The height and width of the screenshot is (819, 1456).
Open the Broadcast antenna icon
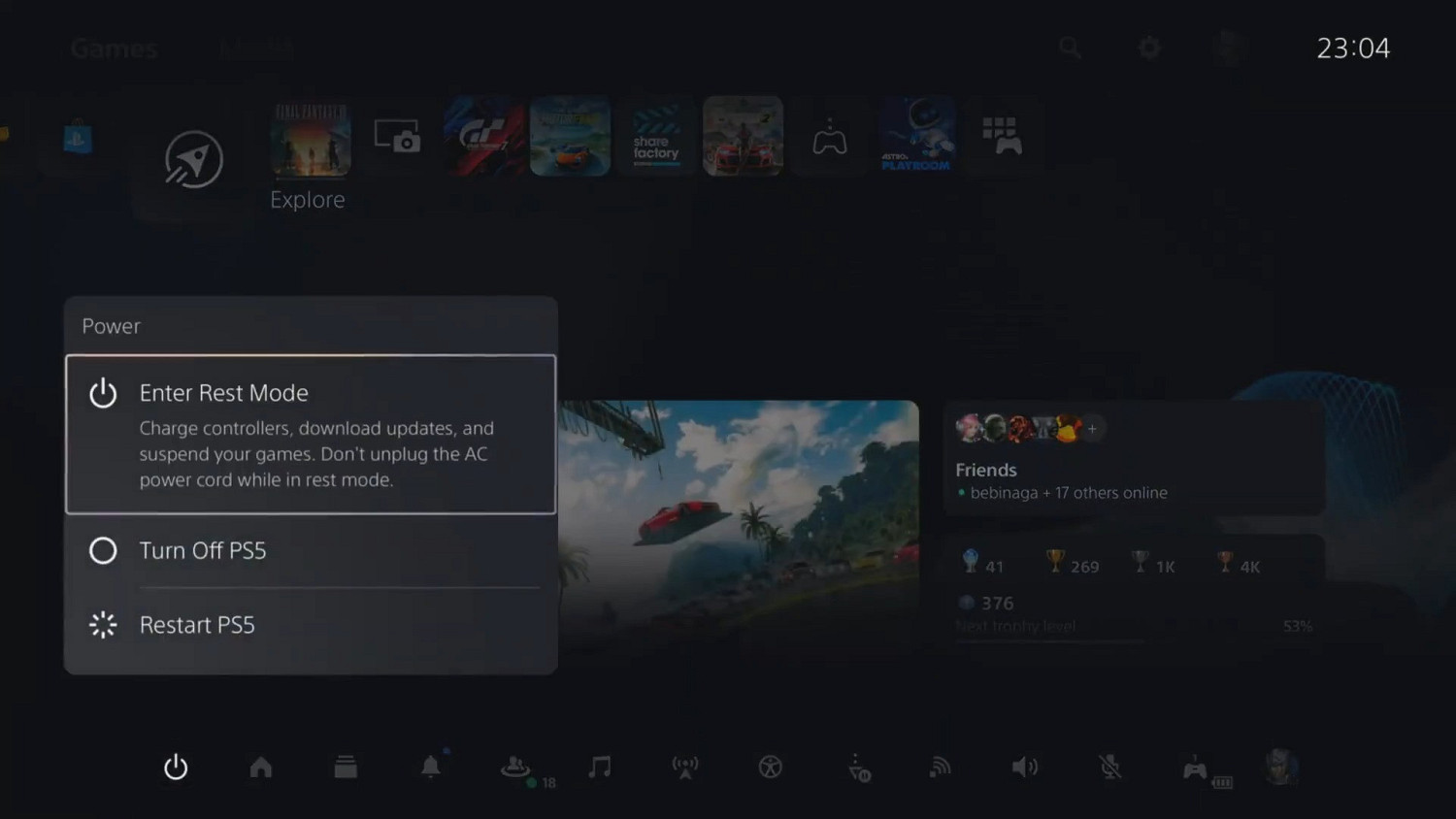685,768
